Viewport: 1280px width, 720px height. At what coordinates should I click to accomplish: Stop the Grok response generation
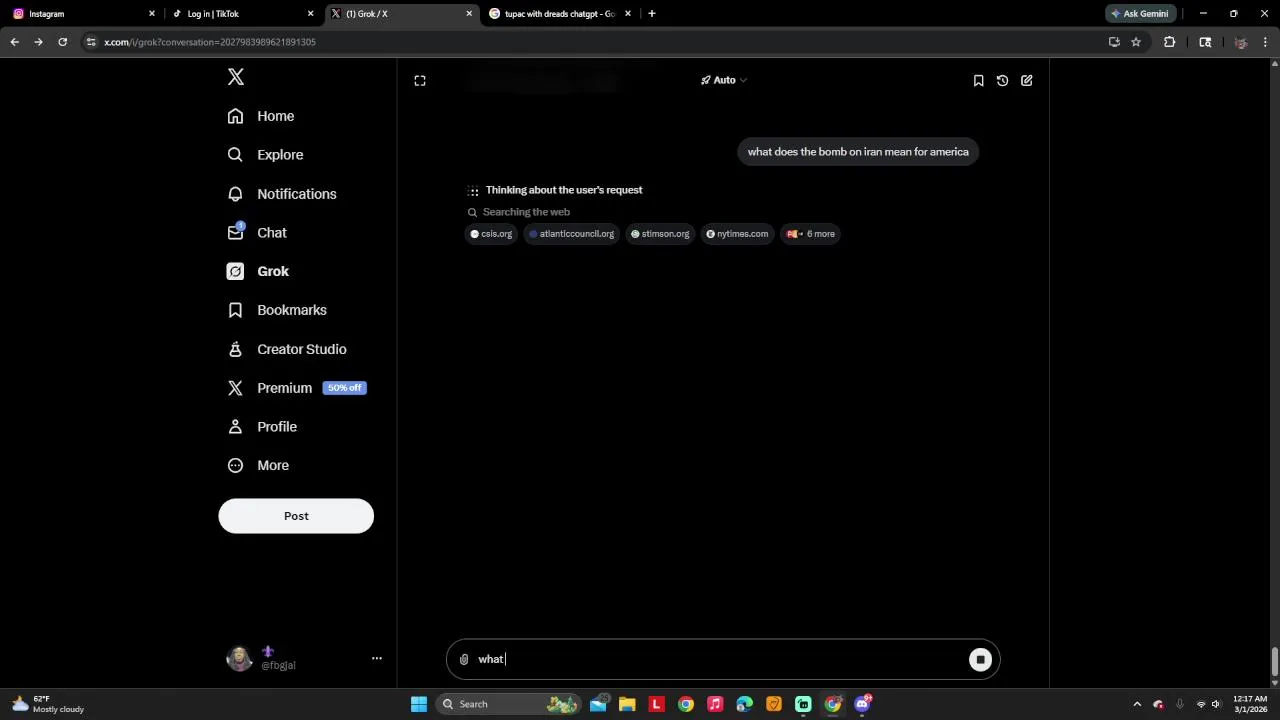[980, 659]
